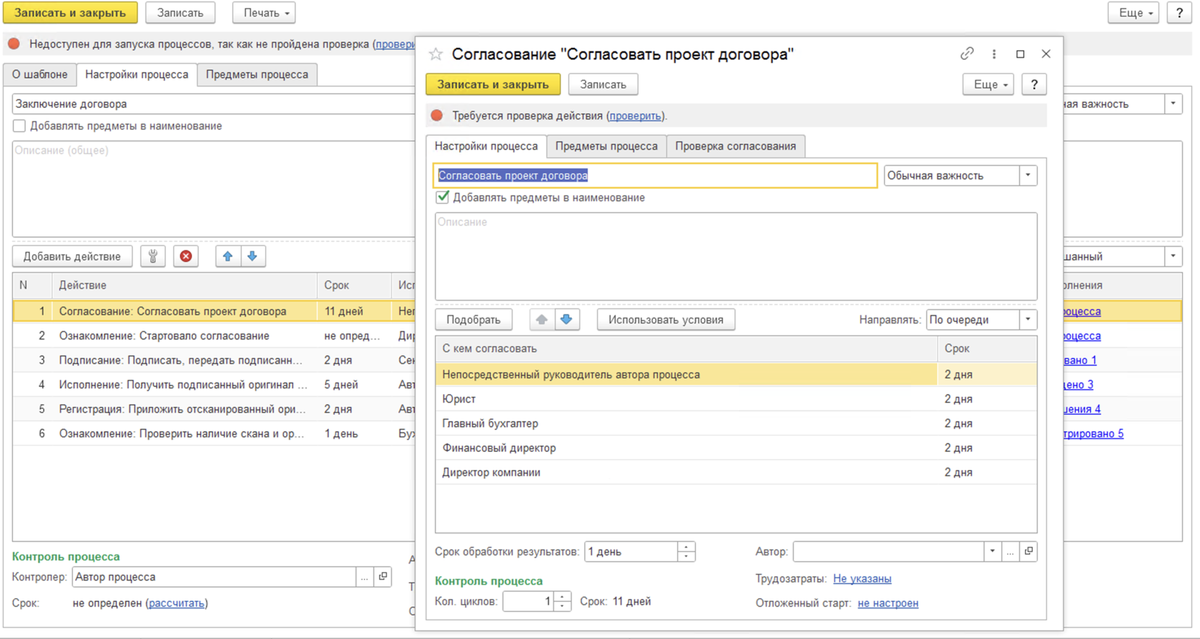Click Записать и закрыть in main window
The width and height of the screenshot is (1200, 639).
pyautogui.click(x=69, y=13)
